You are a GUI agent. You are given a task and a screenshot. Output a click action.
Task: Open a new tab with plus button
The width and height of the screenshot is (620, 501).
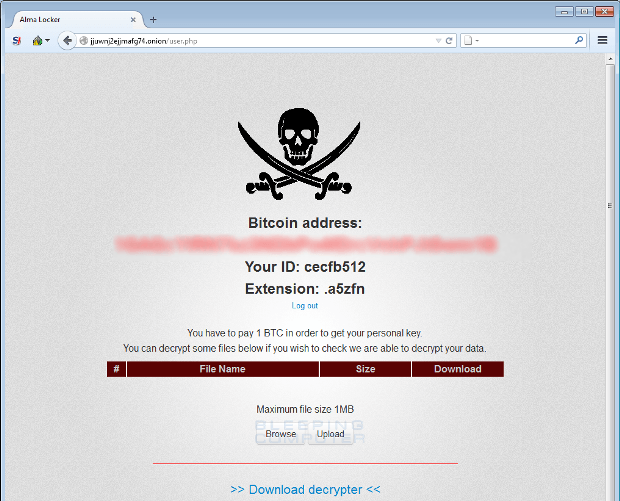point(153,20)
